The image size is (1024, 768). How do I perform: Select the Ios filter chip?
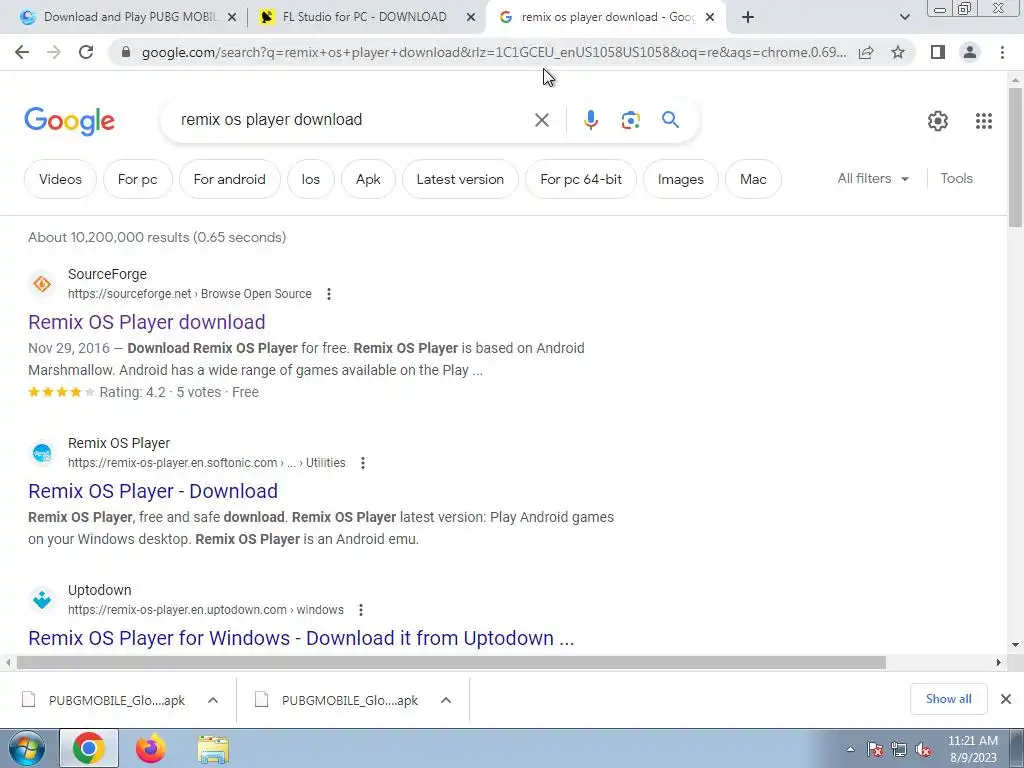[x=311, y=179]
